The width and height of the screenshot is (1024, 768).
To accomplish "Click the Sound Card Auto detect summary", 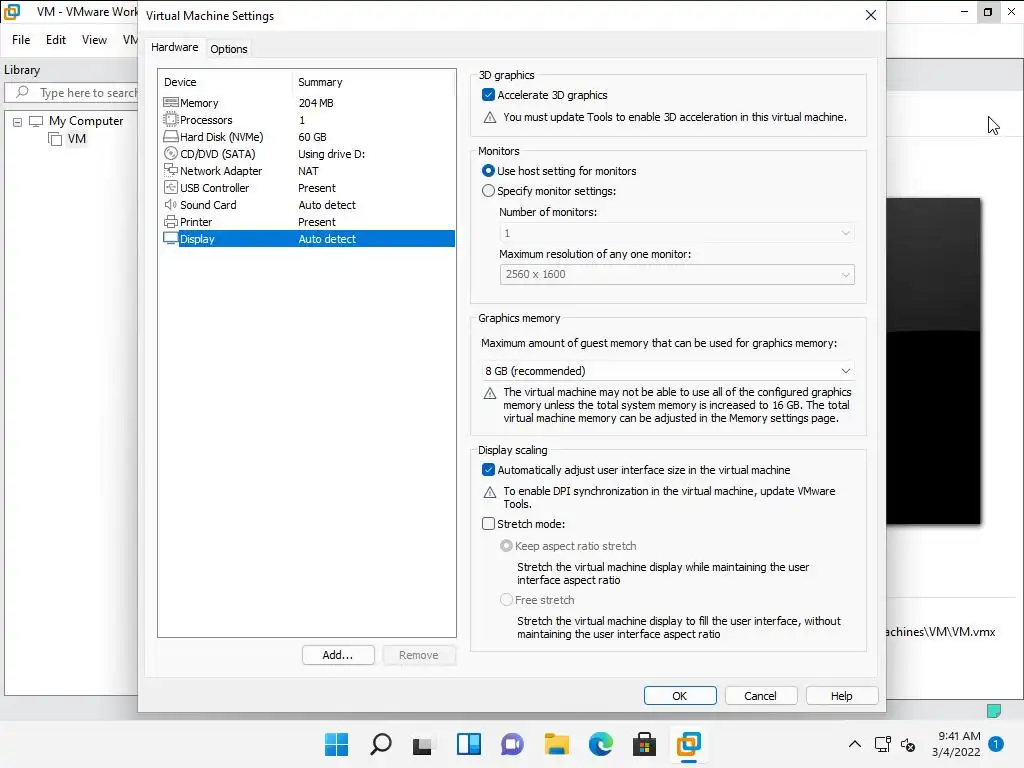I will pos(327,204).
